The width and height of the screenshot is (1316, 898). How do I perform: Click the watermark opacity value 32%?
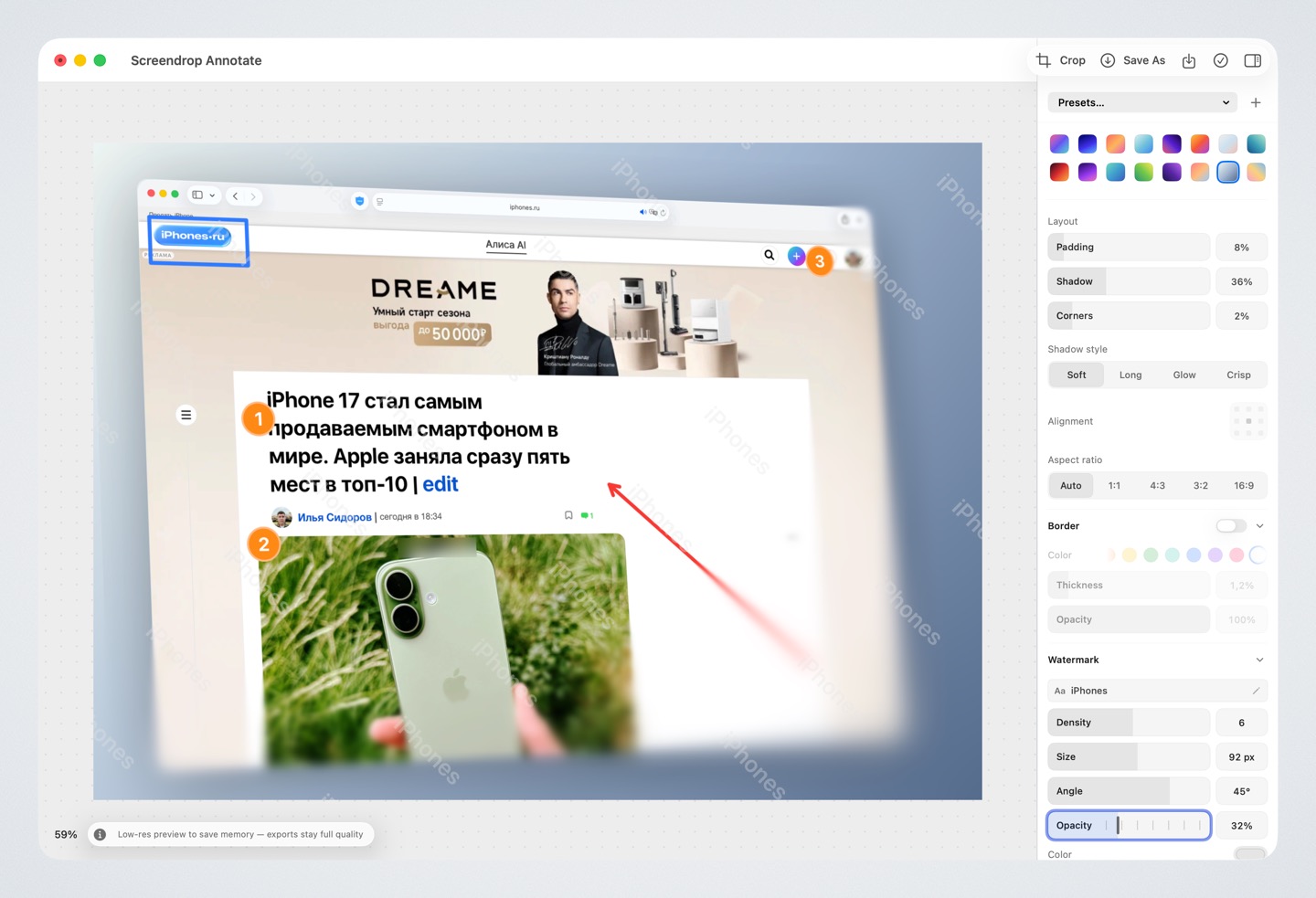(x=1241, y=825)
